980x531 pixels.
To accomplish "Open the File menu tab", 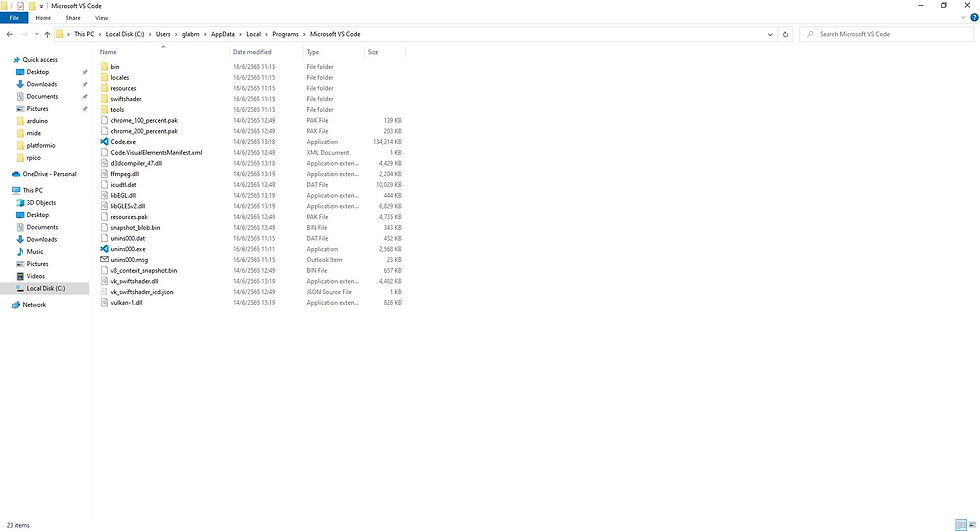I will pyautogui.click(x=14, y=18).
